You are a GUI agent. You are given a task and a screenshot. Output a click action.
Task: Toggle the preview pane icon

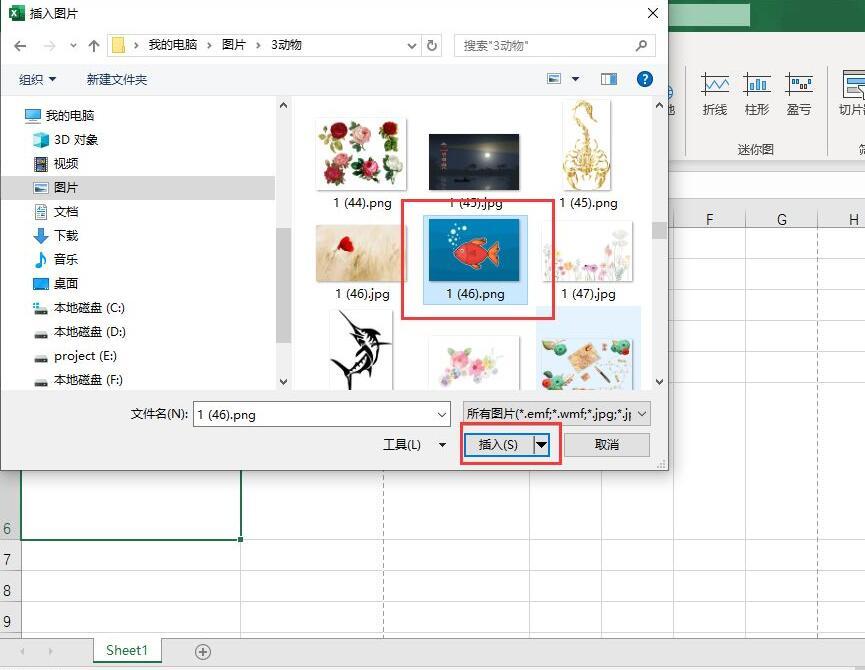[x=608, y=79]
